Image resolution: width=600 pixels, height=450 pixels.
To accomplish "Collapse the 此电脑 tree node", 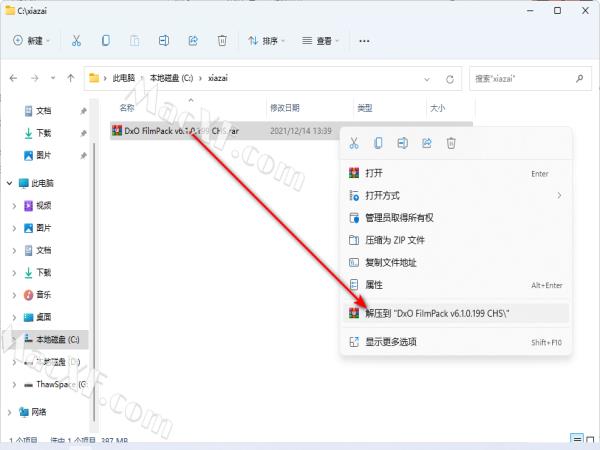I will click(10, 183).
